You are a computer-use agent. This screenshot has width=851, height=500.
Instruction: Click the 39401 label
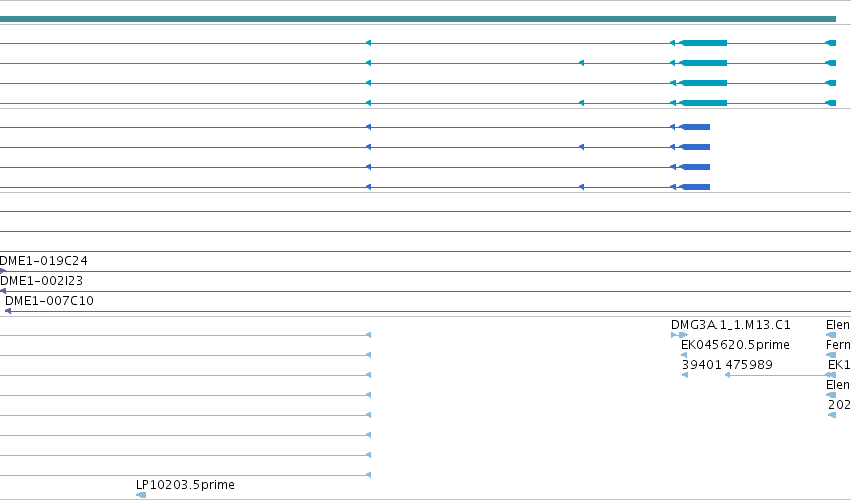(702, 365)
